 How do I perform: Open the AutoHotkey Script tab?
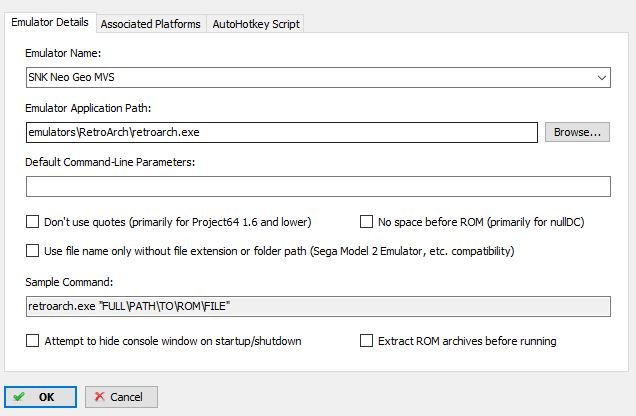click(x=256, y=24)
